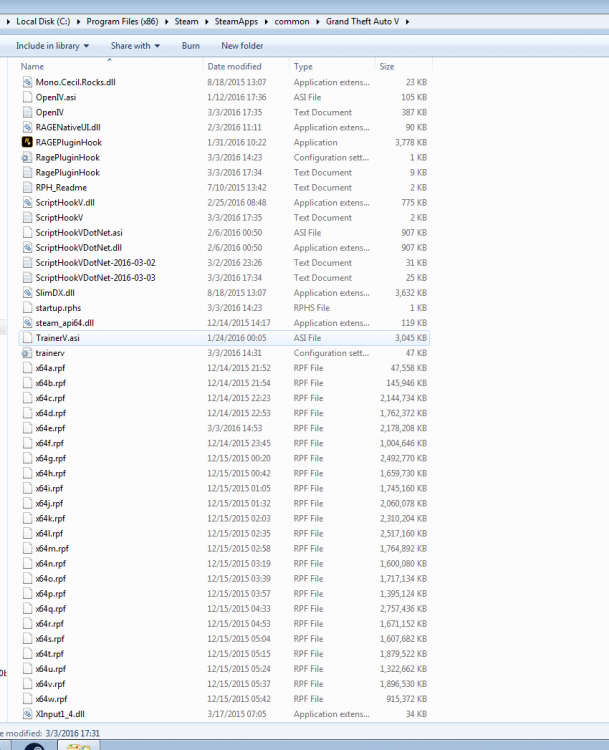Click the ScriptHookV.dll file icon

point(27,203)
